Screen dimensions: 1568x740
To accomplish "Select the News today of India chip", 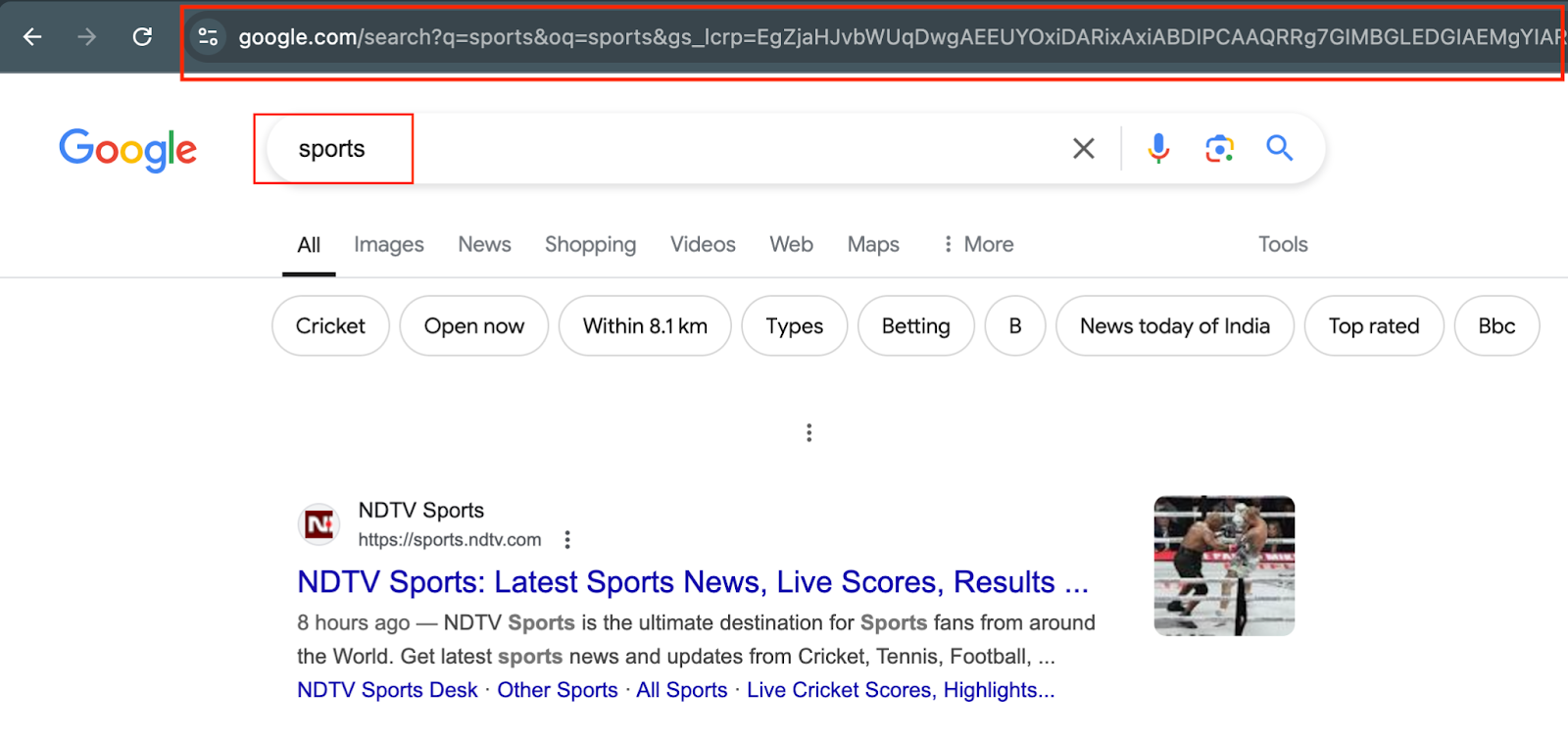I will pos(1175,326).
